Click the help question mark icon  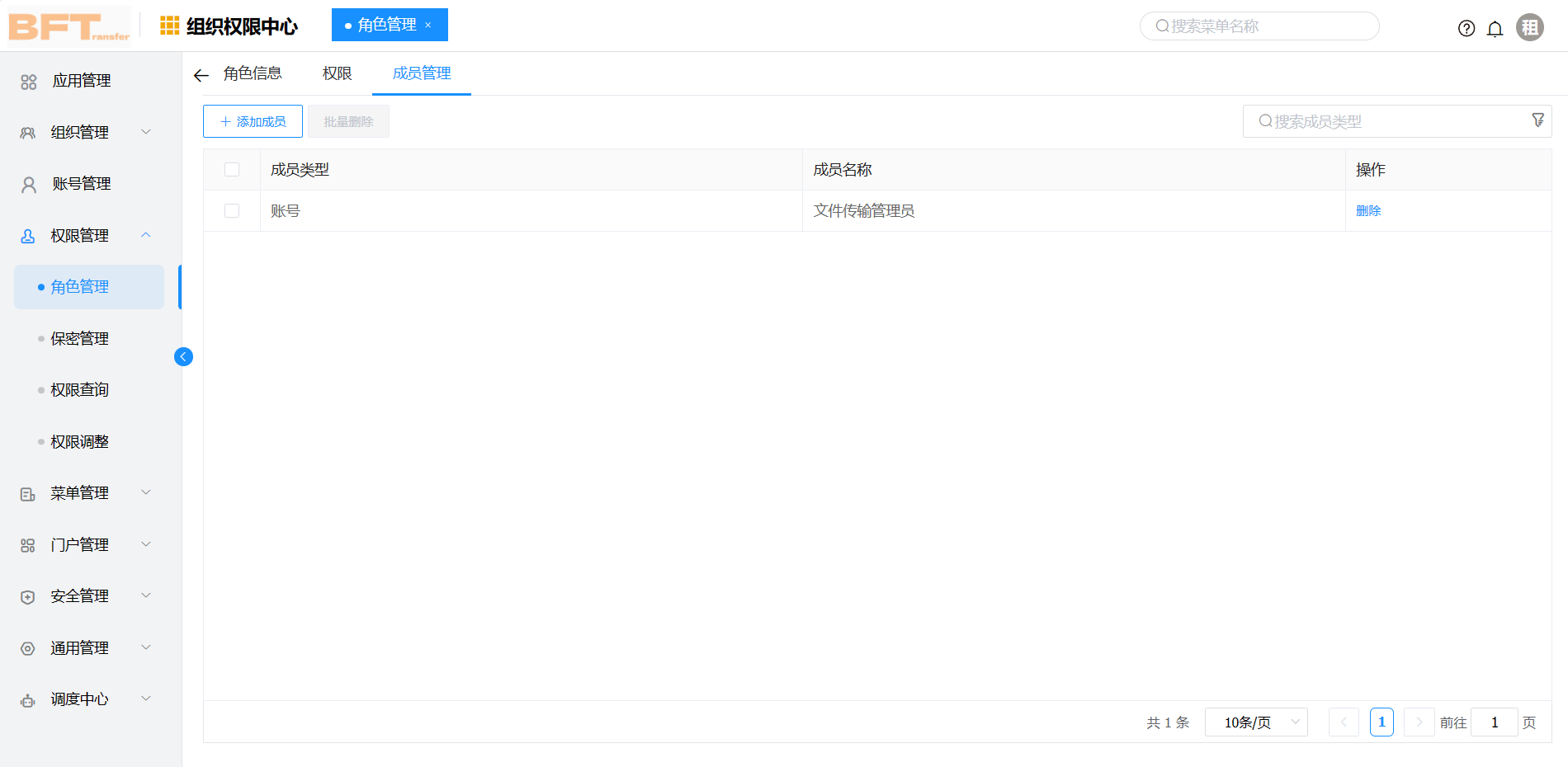click(1466, 27)
